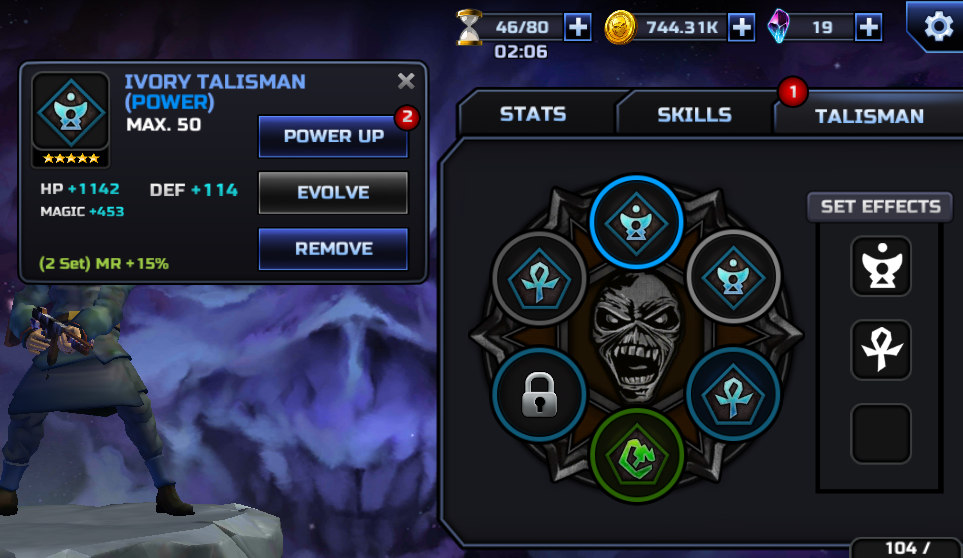View the Ivory set effect icon
Screen dimensions: 963x558
coord(881,266)
